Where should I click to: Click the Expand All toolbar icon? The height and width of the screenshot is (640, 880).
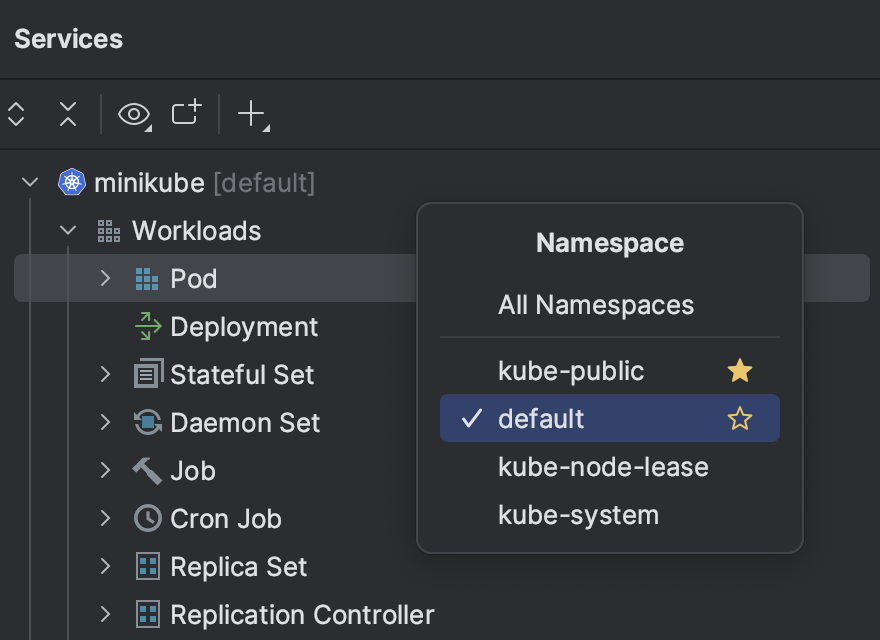click(16, 114)
